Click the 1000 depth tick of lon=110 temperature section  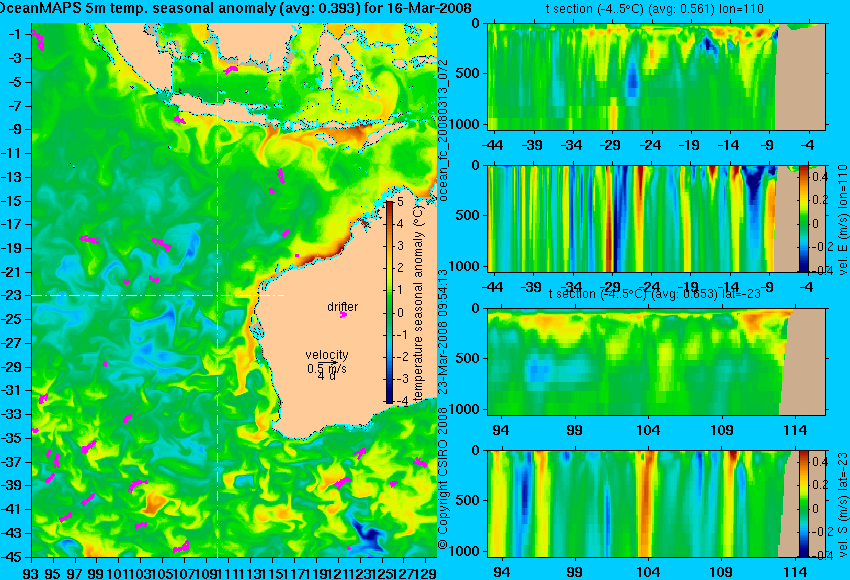tap(466, 124)
